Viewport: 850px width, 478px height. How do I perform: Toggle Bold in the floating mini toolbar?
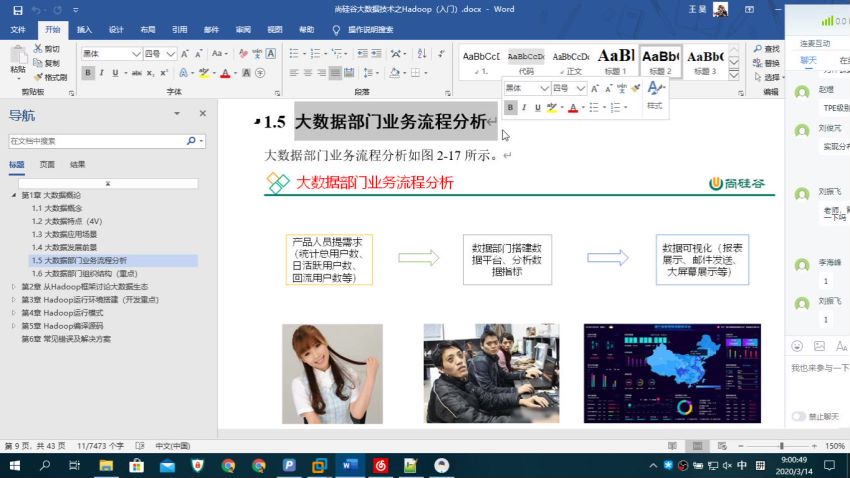tap(510, 107)
